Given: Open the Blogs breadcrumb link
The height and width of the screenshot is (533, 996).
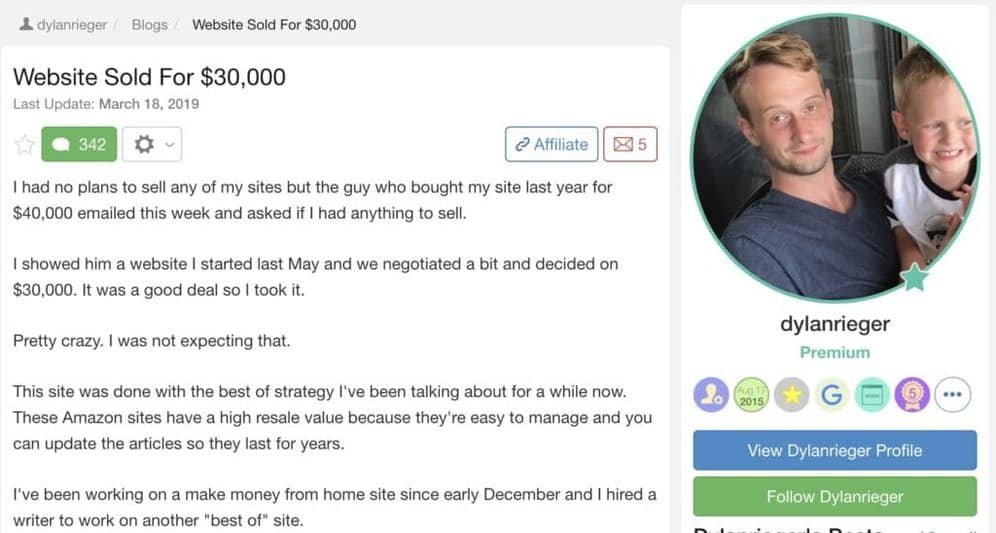Looking at the screenshot, I should point(149,24).
